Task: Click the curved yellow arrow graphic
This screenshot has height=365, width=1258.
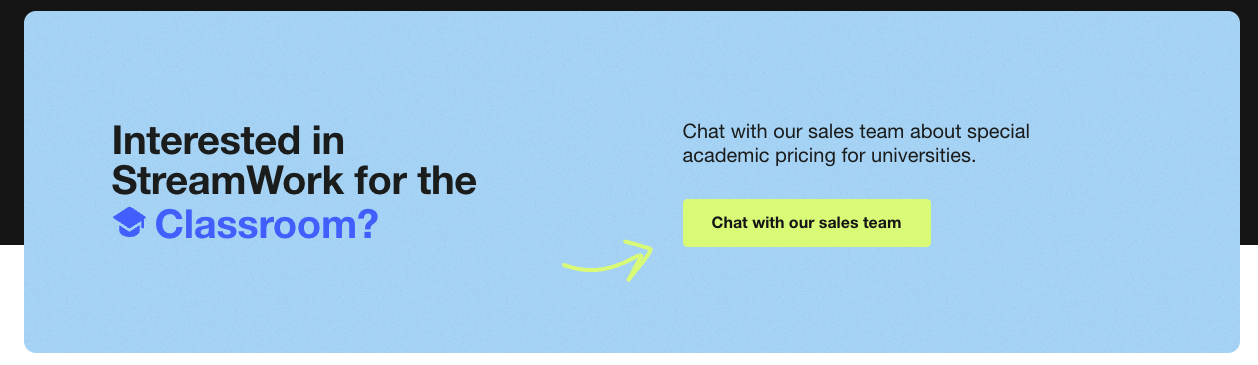Action: (x=607, y=260)
